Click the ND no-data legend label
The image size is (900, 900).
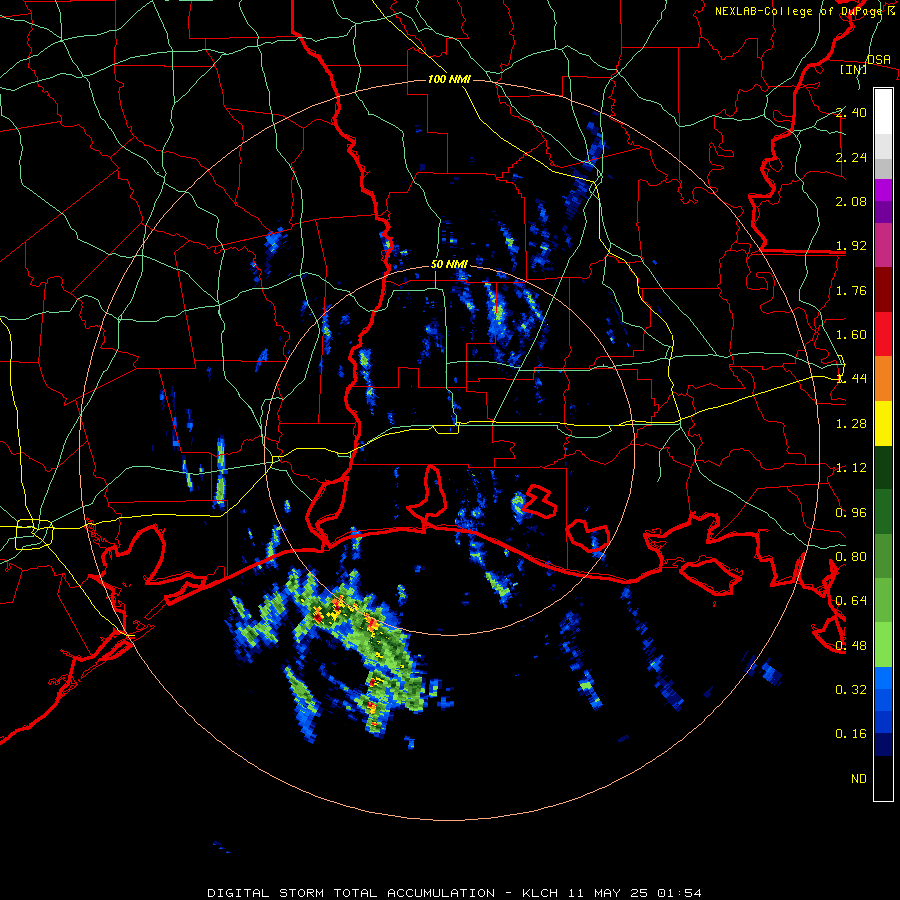(859, 779)
